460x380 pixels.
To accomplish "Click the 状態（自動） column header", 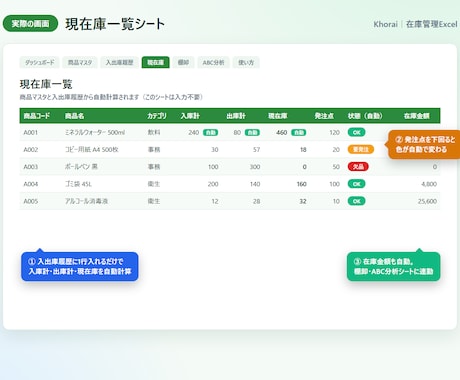I will pyautogui.click(x=365, y=116).
